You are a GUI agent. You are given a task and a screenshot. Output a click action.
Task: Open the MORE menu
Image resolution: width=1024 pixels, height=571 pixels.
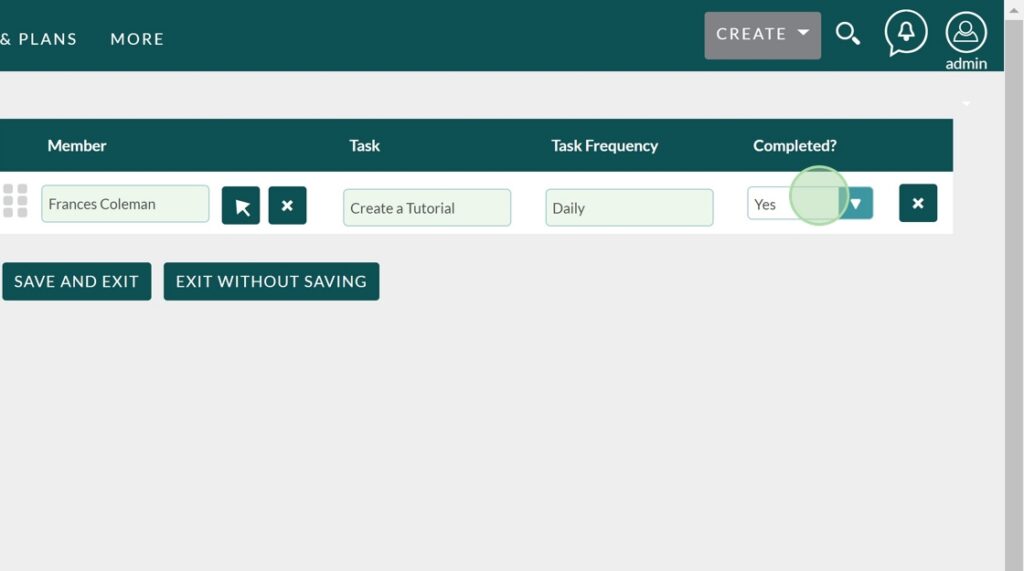[137, 39]
